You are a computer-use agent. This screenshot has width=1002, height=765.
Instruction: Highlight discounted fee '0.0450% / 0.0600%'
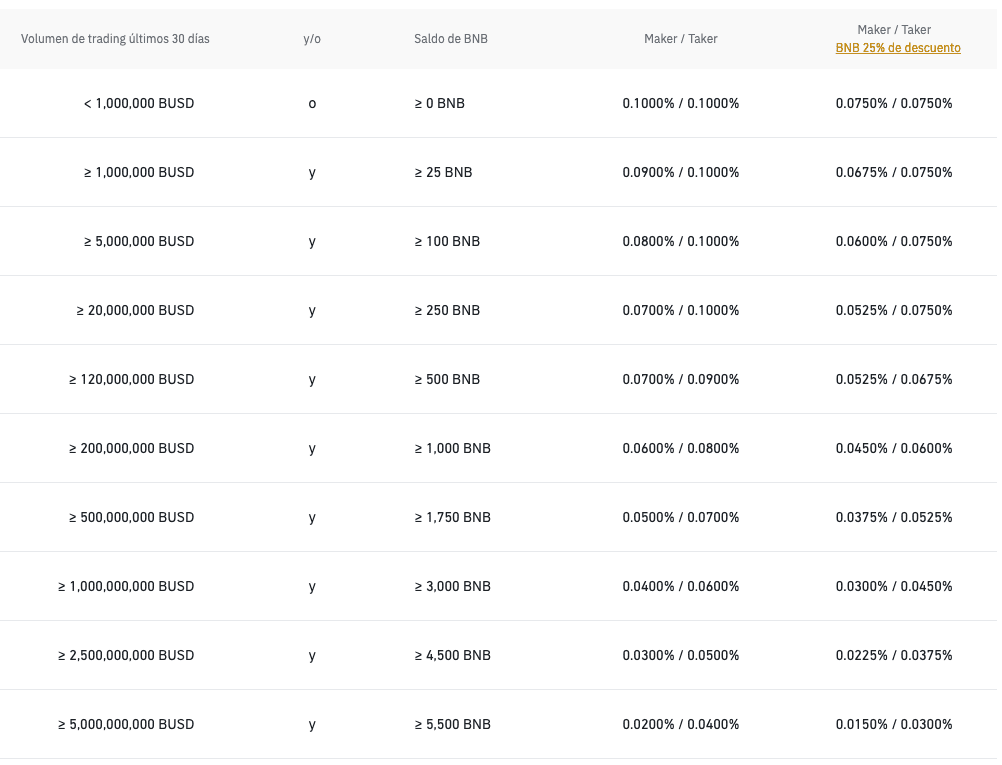(894, 449)
